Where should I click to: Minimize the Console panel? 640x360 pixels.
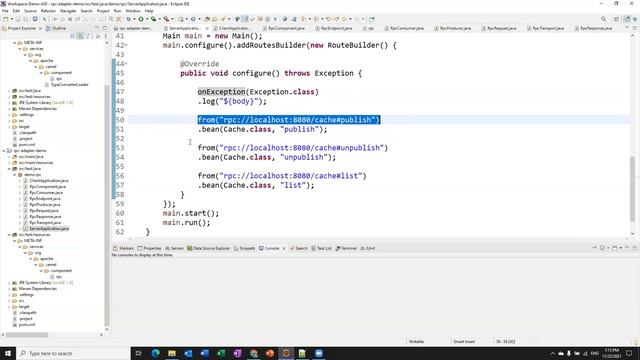[627, 248]
